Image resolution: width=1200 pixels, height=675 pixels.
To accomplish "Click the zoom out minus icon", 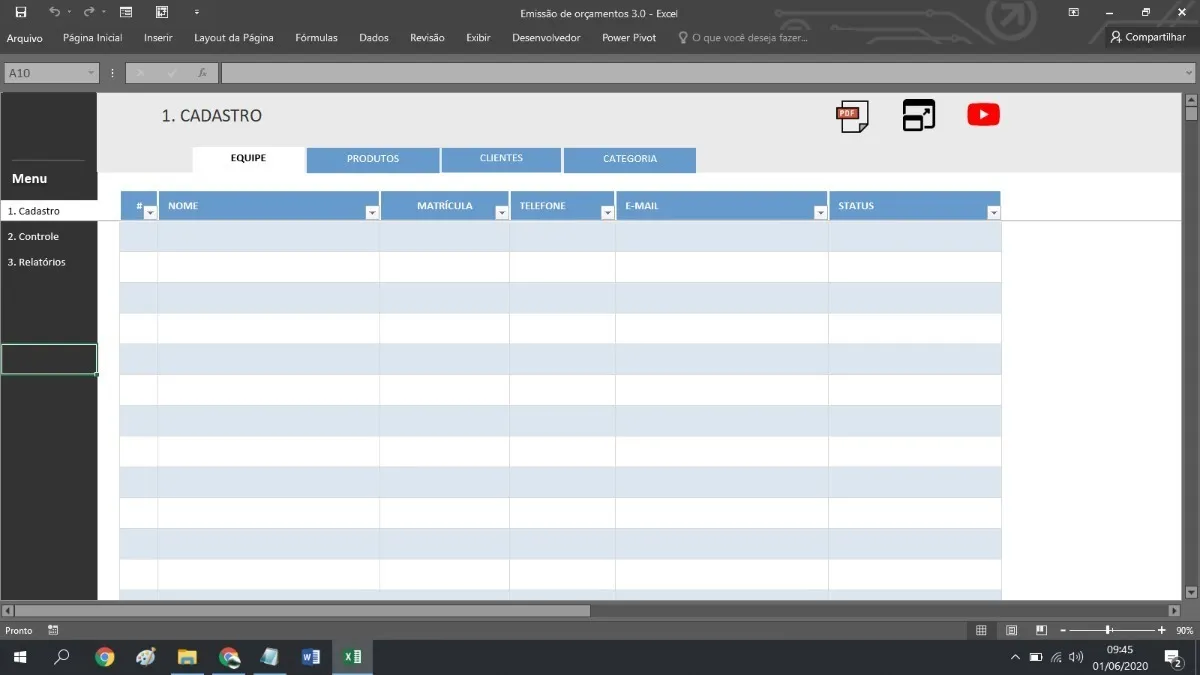I will click(1062, 631).
